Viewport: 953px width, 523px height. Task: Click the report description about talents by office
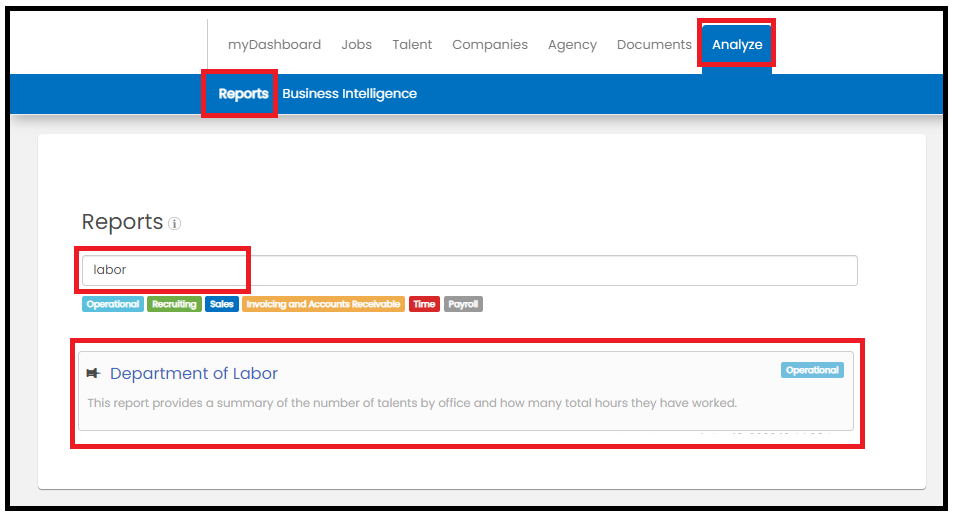coord(412,403)
